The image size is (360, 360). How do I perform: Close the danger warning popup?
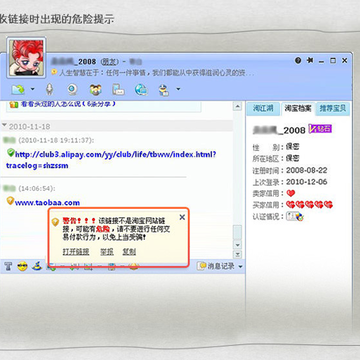pos(182,217)
